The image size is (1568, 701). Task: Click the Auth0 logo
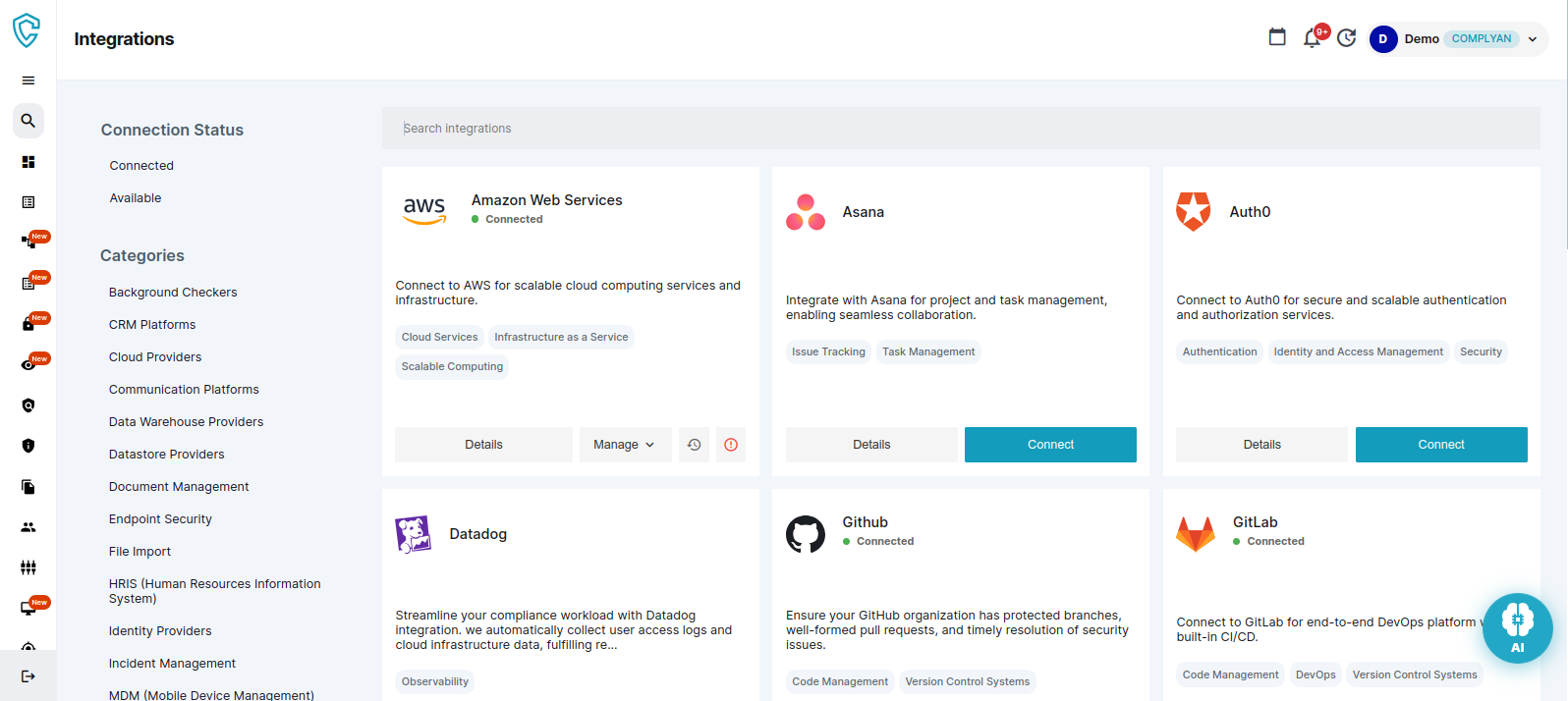click(x=1194, y=212)
